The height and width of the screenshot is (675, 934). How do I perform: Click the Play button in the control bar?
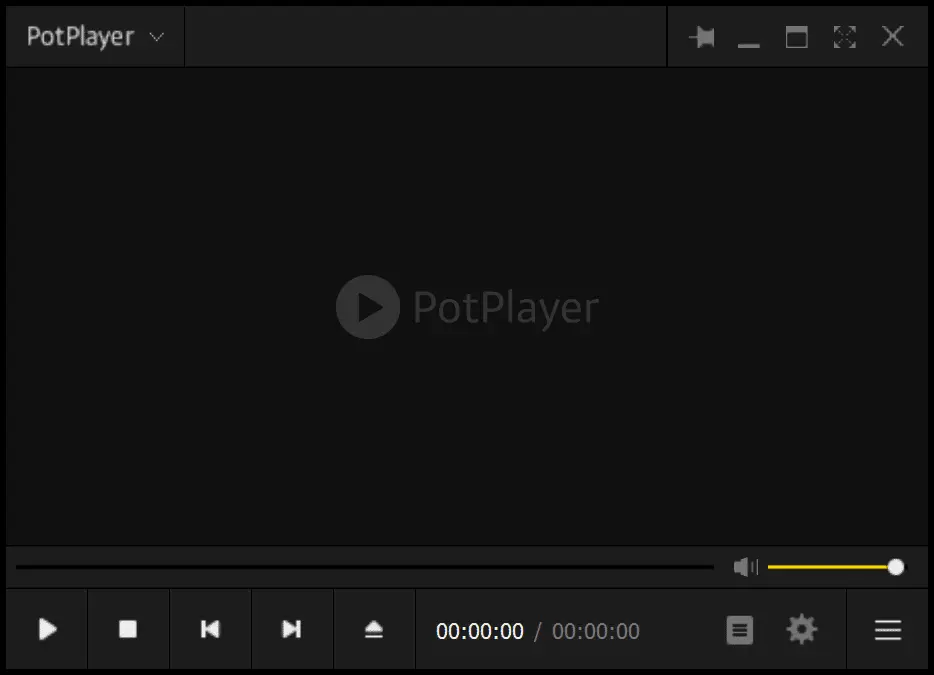click(47, 629)
